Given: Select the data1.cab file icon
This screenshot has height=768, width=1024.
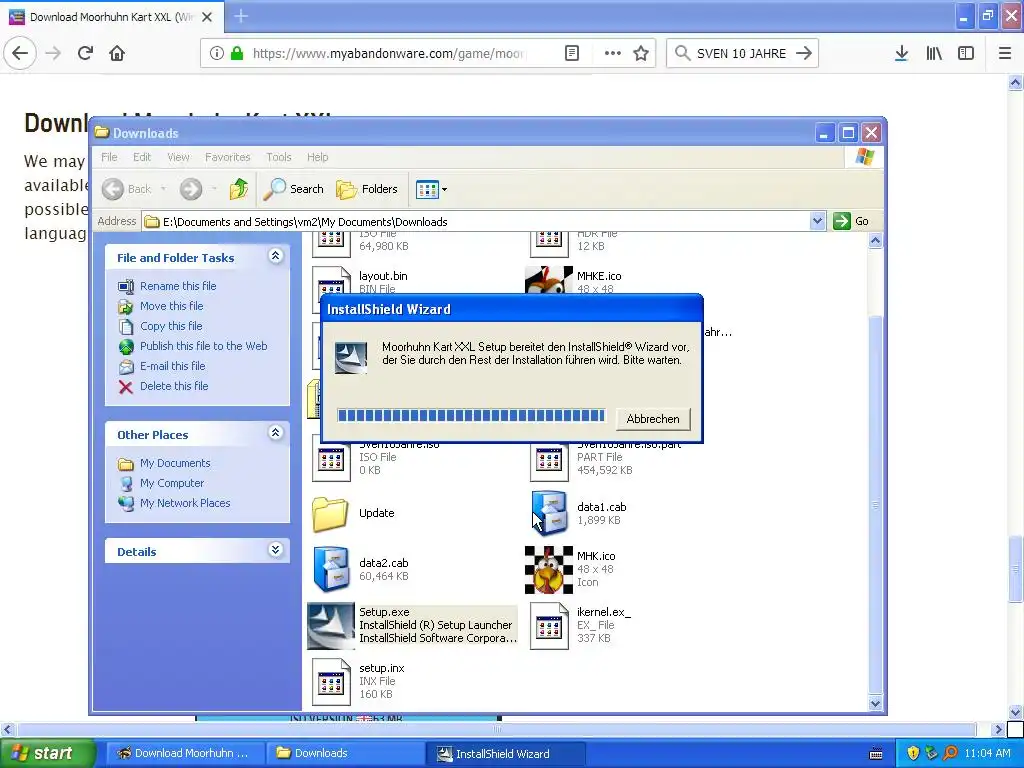Looking at the screenshot, I should click(x=549, y=513).
